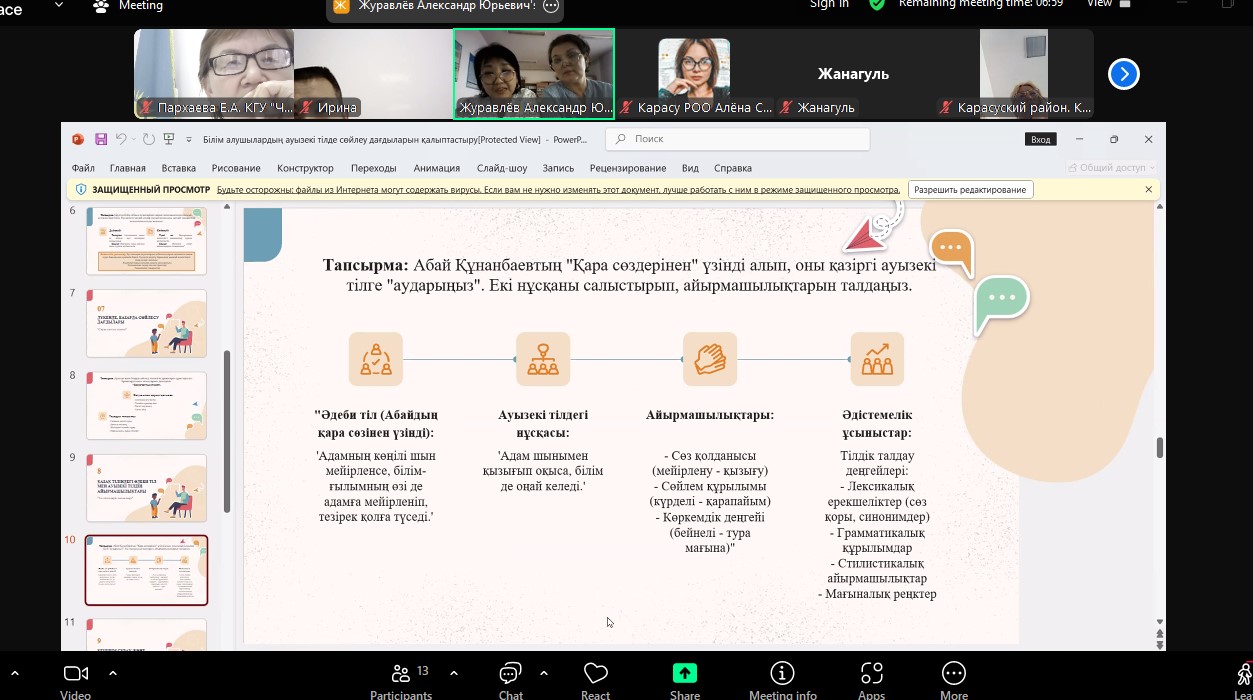Expand the Video options arrow

14,673
